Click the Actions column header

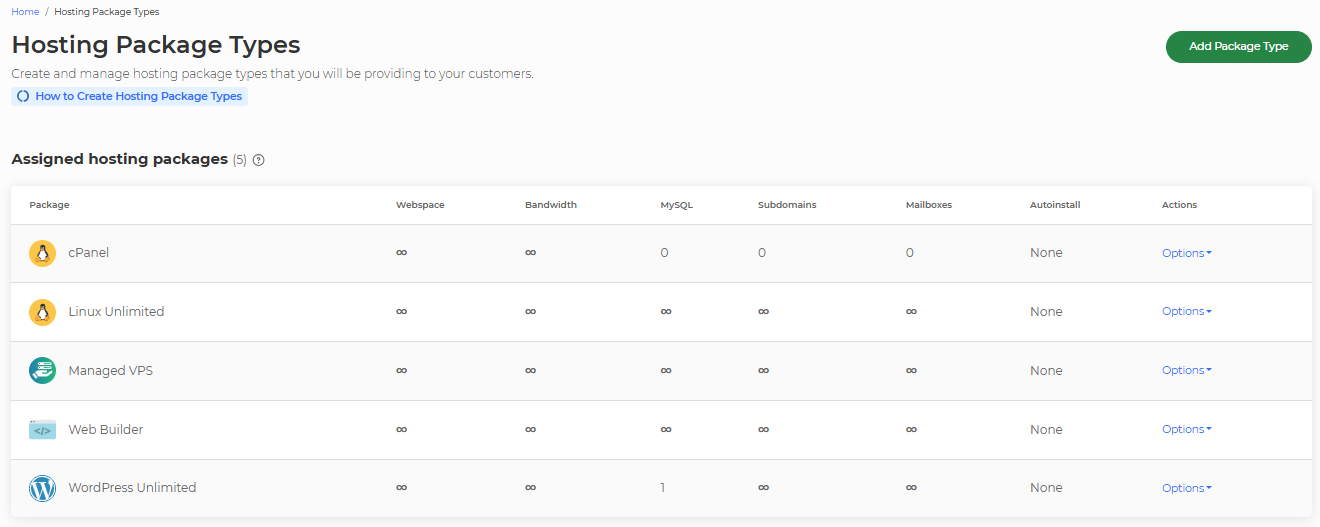point(1179,205)
